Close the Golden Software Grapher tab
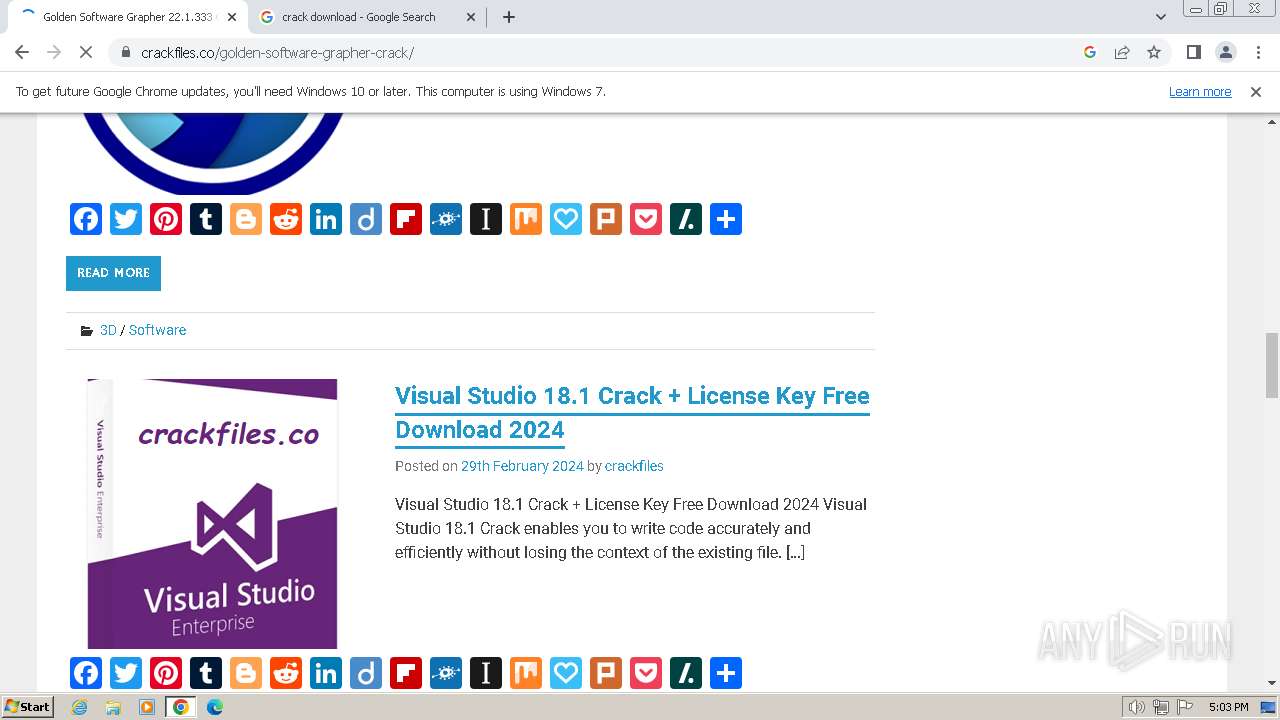Viewport: 1280px width, 720px height. [232, 17]
